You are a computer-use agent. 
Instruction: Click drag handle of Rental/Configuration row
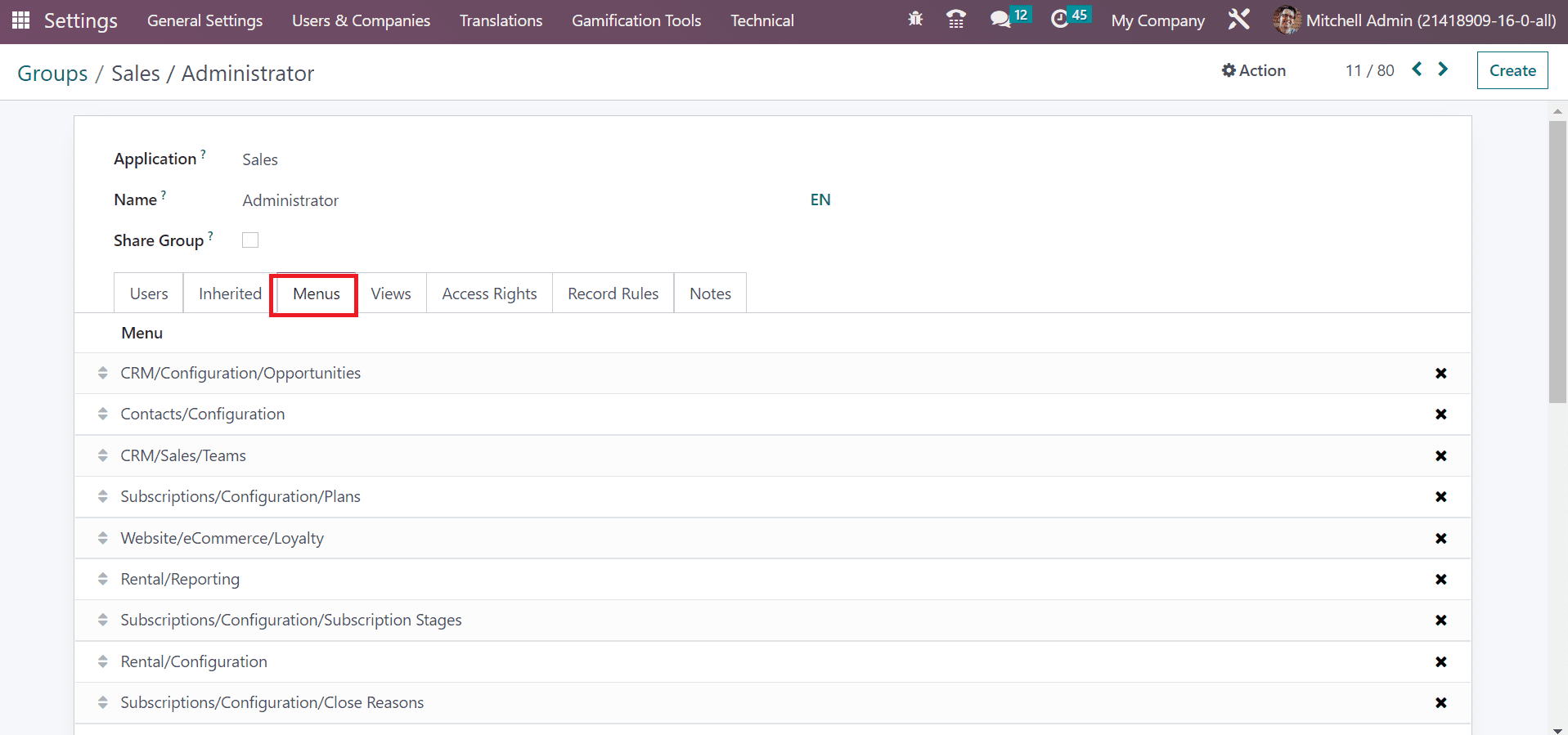coord(102,661)
